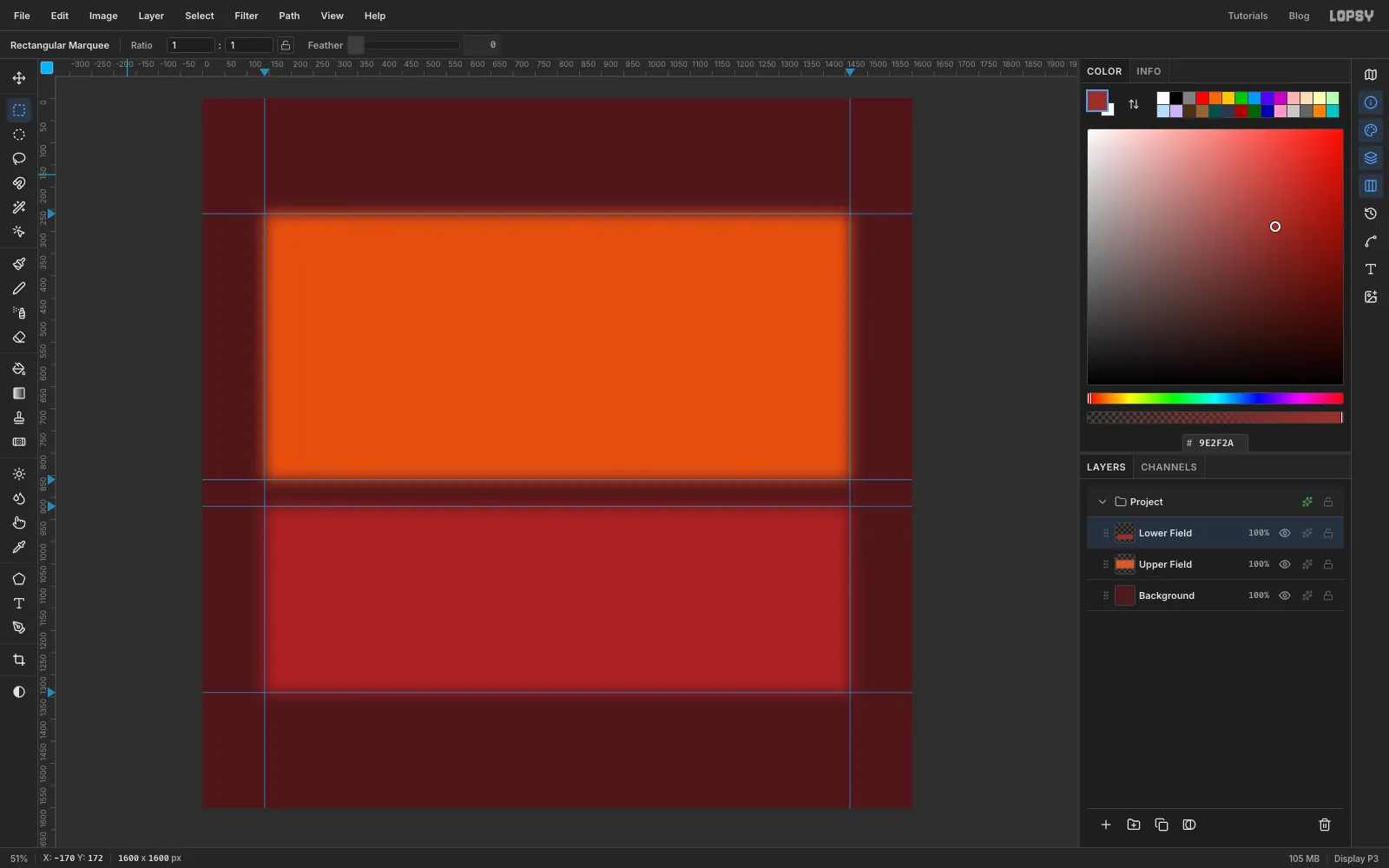
Task: Select the Text tool in left toolbar
Action: 19,603
